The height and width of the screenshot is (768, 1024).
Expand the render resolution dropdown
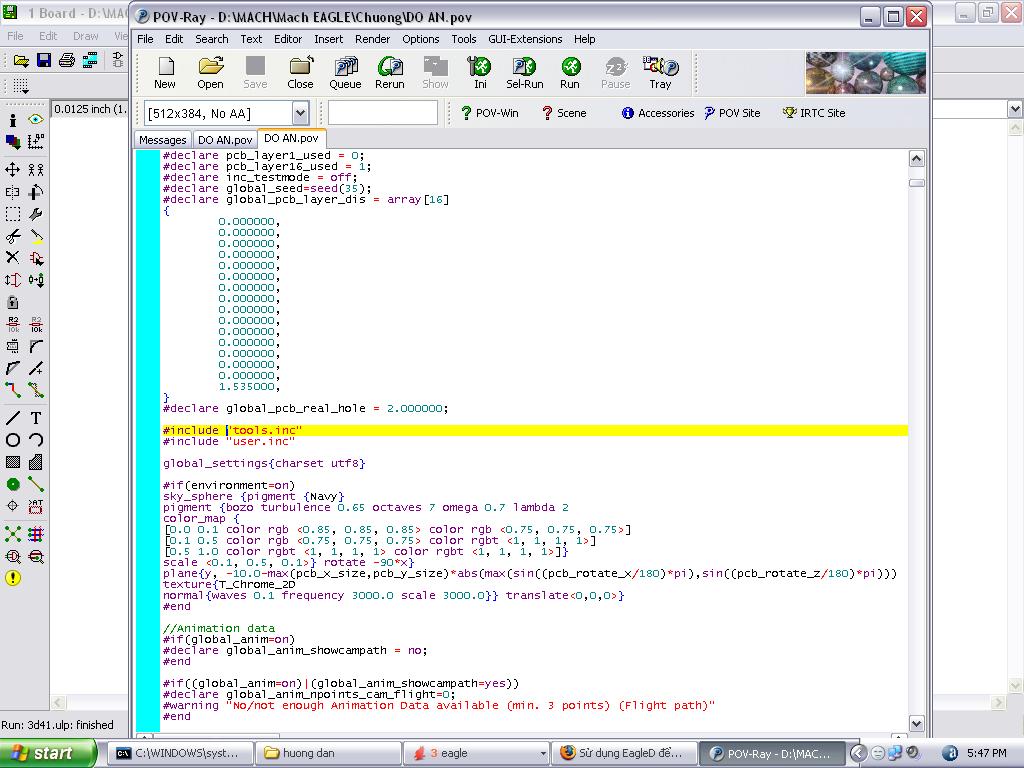[300, 113]
